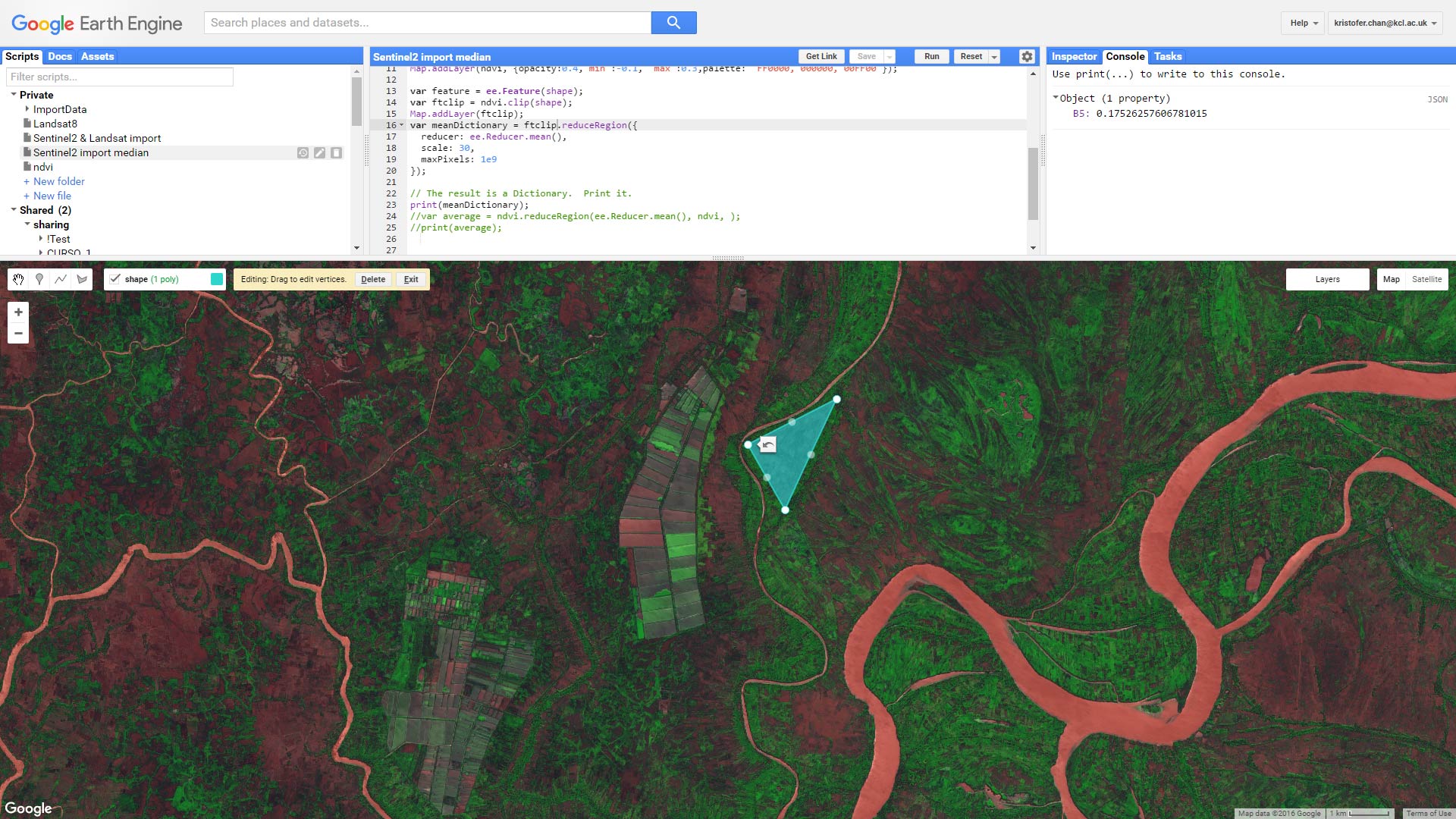
Task: Toggle shape geometry layer checkbox
Action: tap(115, 279)
